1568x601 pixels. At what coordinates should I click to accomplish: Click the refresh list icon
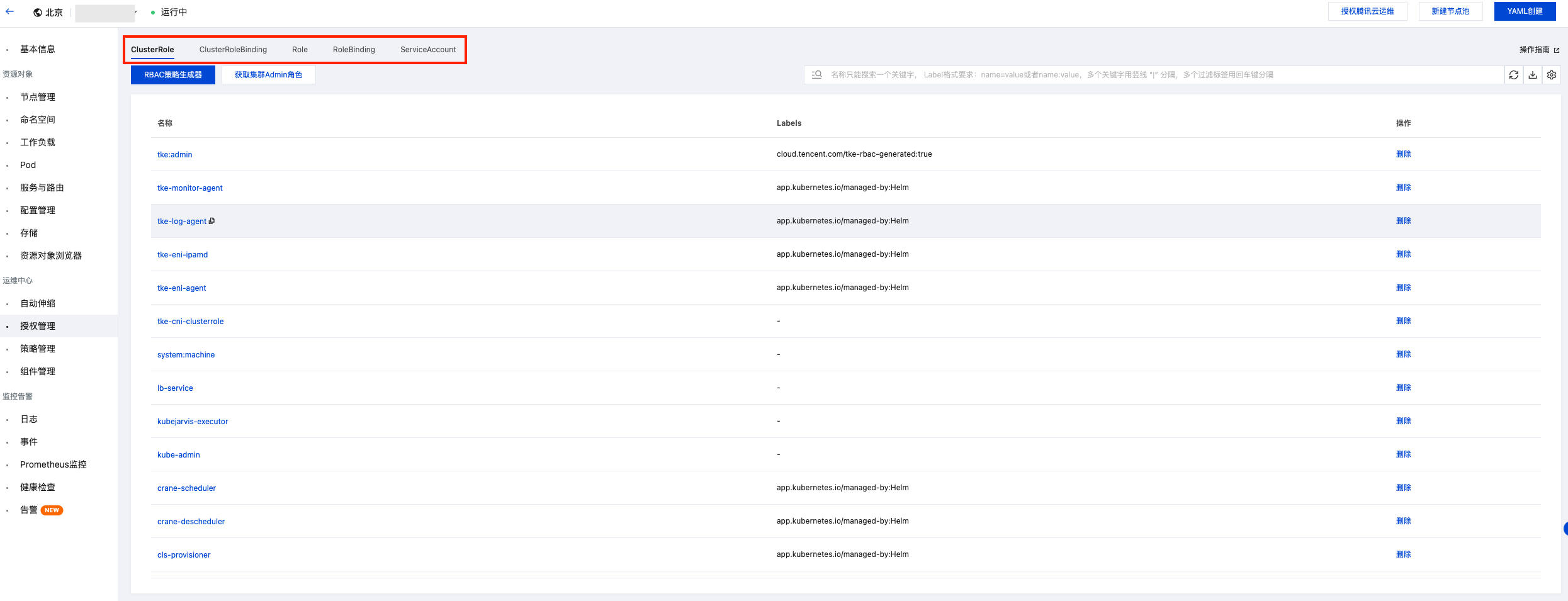coord(1514,75)
